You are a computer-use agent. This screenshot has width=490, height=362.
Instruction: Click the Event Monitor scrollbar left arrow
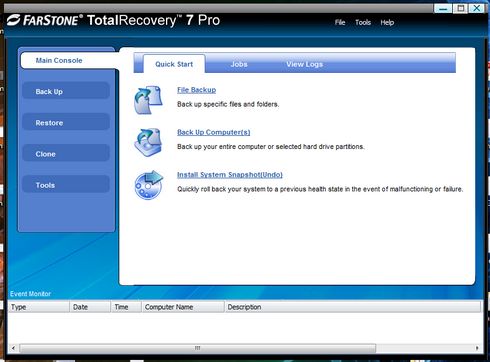click(x=13, y=348)
